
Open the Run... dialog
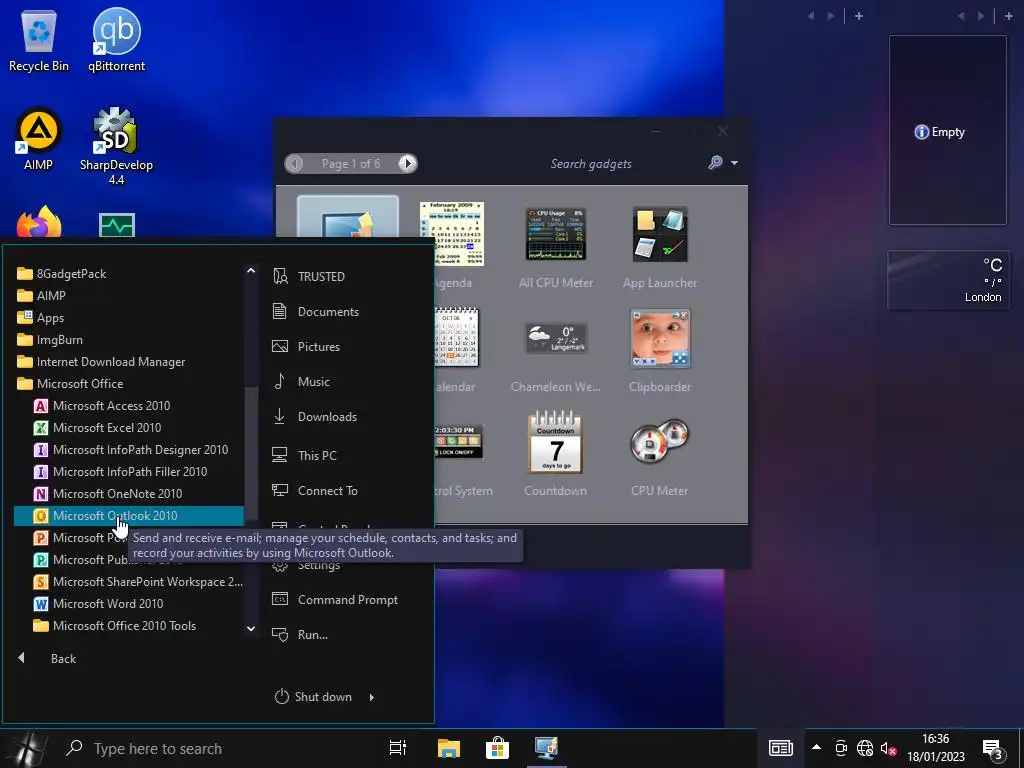(x=300, y=635)
